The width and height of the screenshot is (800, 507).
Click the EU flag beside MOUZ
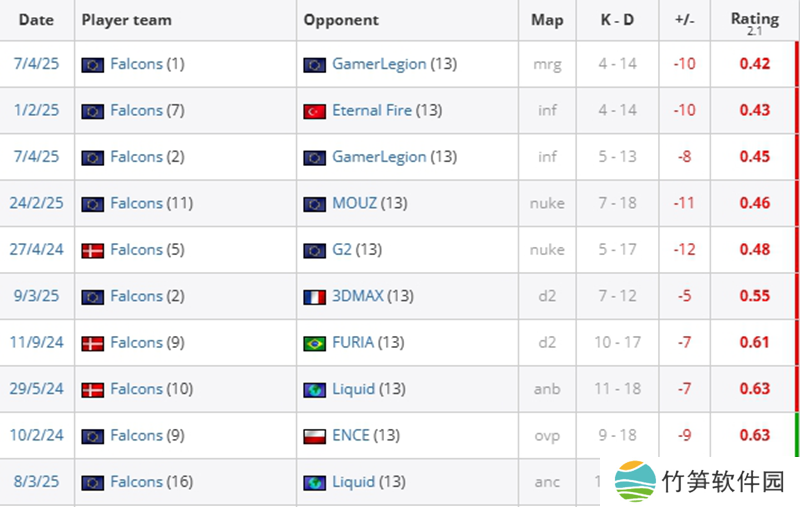tap(314, 204)
